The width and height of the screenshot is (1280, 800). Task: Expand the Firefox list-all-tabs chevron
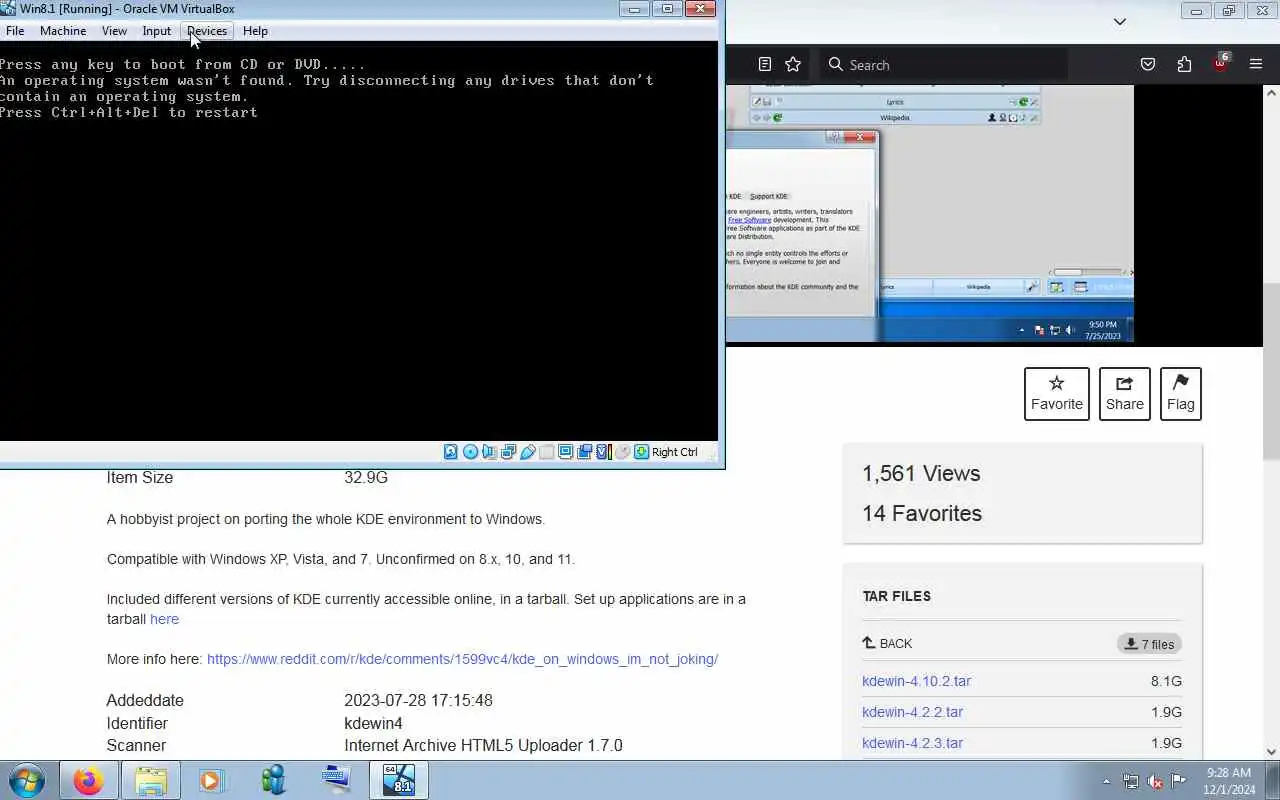1120,21
